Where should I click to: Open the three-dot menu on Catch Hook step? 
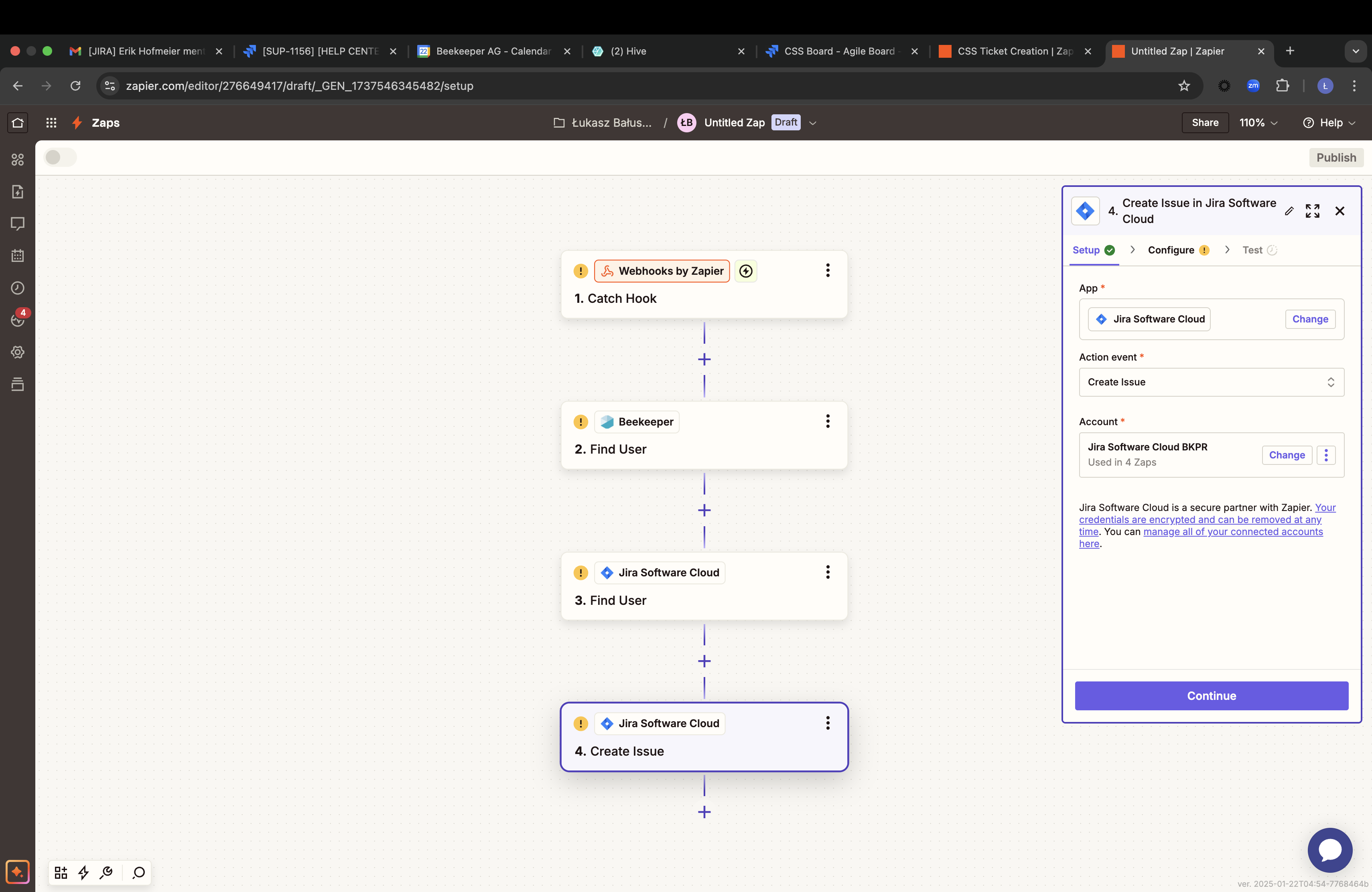[x=828, y=270]
